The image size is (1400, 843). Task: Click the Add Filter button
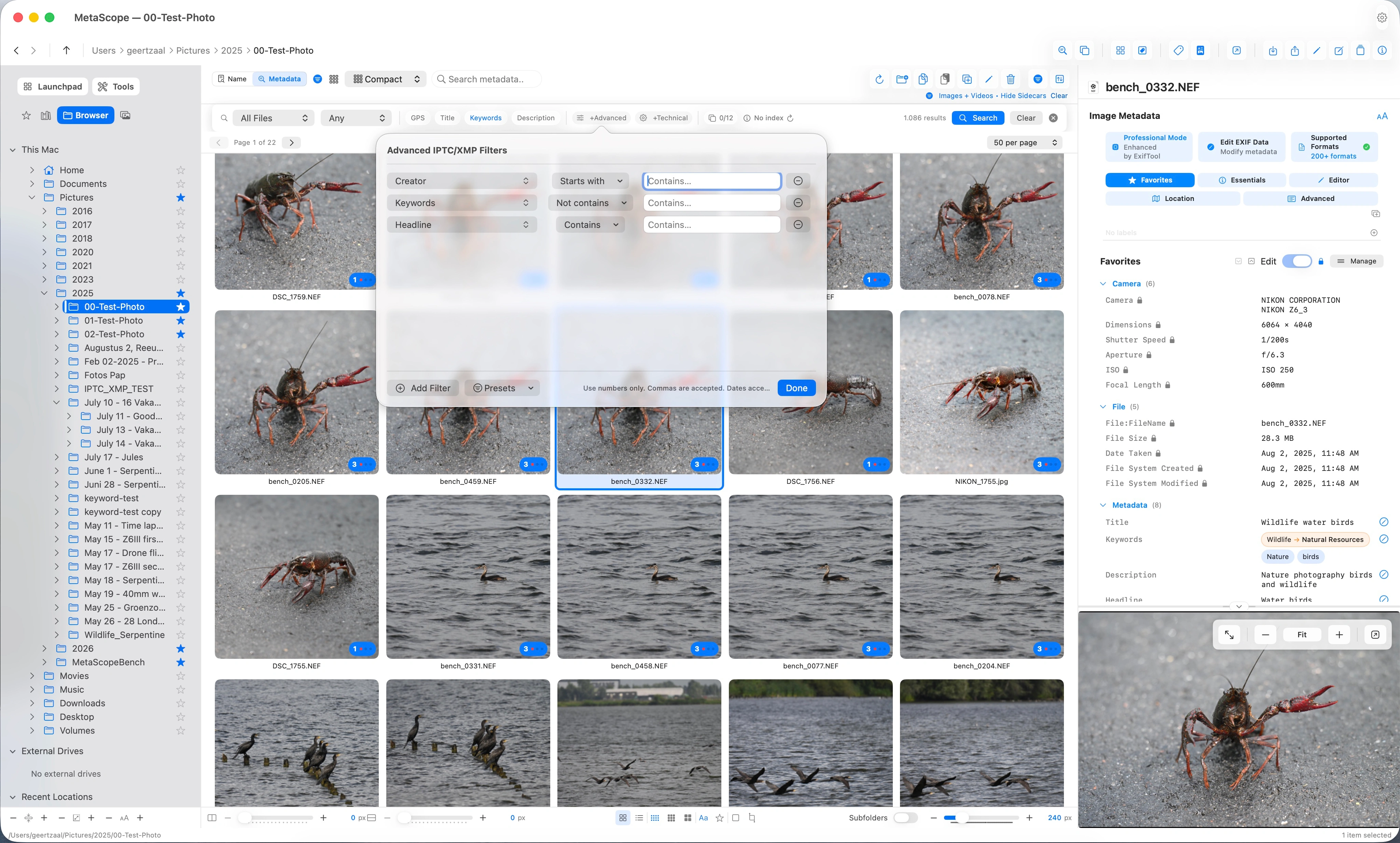pos(423,388)
